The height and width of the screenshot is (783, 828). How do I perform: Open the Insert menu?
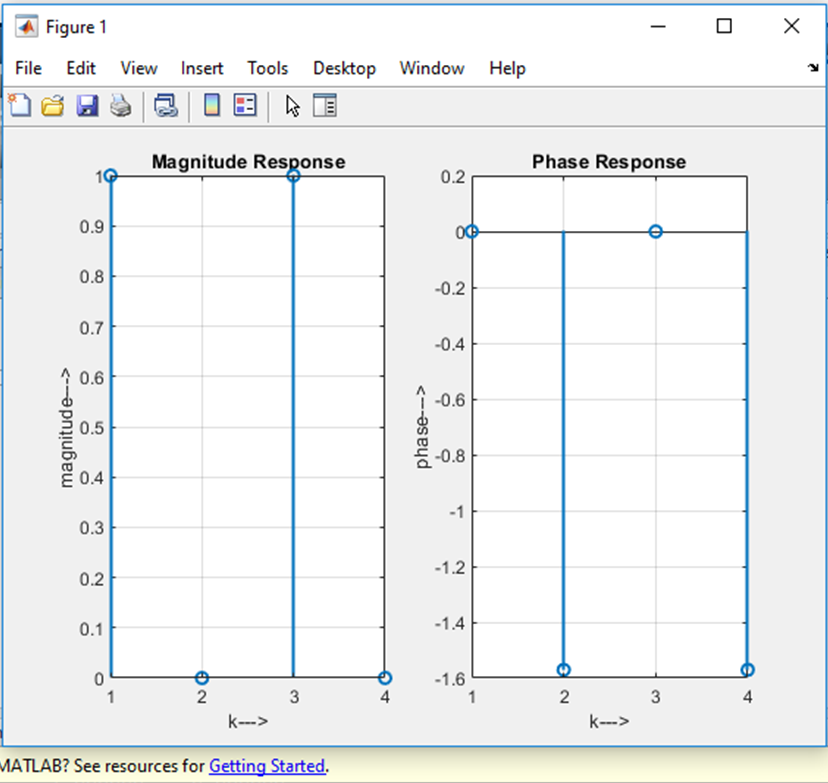(x=202, y=68)
